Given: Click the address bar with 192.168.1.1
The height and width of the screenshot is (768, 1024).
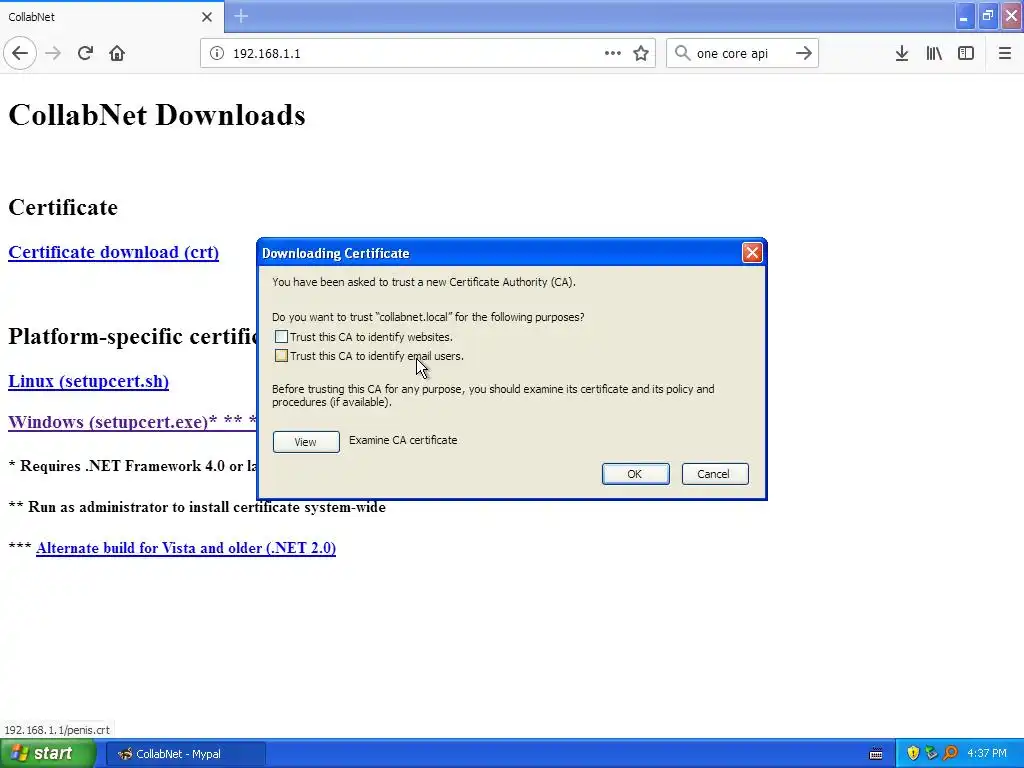Looking at the screenshot, I should point(428,53).
